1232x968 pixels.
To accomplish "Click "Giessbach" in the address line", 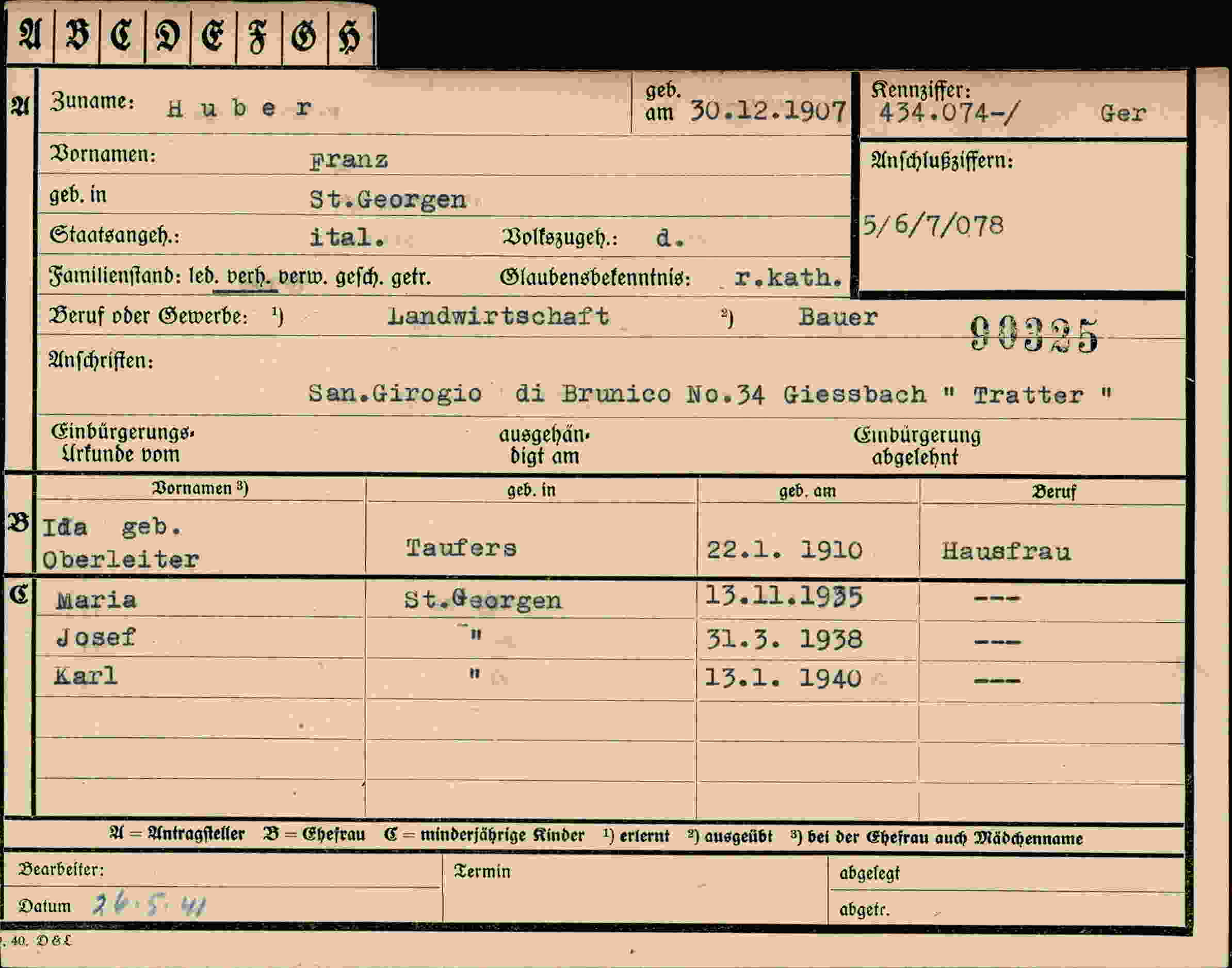I will [x=854, y=394].
